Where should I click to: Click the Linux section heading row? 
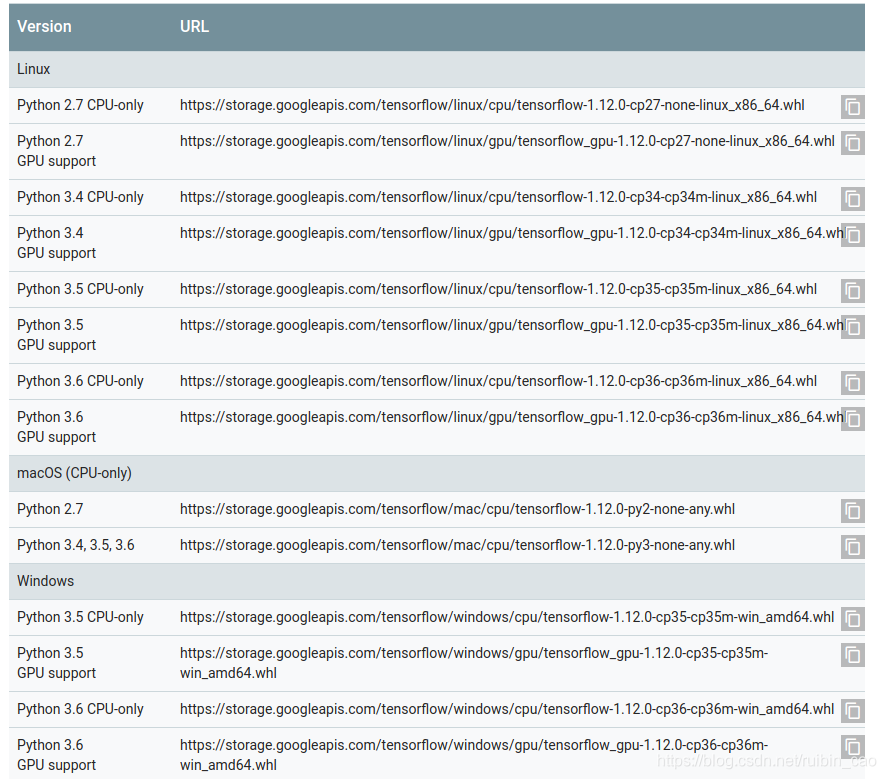pyautogui.click(x=437, y=69)
